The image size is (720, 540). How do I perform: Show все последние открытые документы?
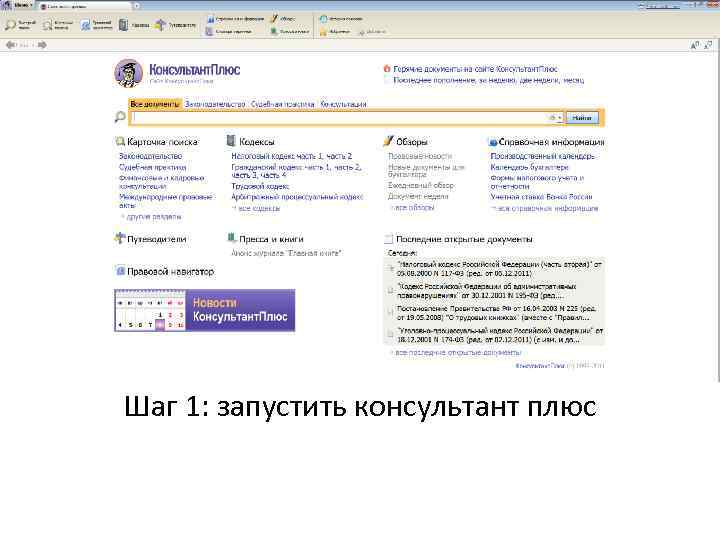coord(456,353)
